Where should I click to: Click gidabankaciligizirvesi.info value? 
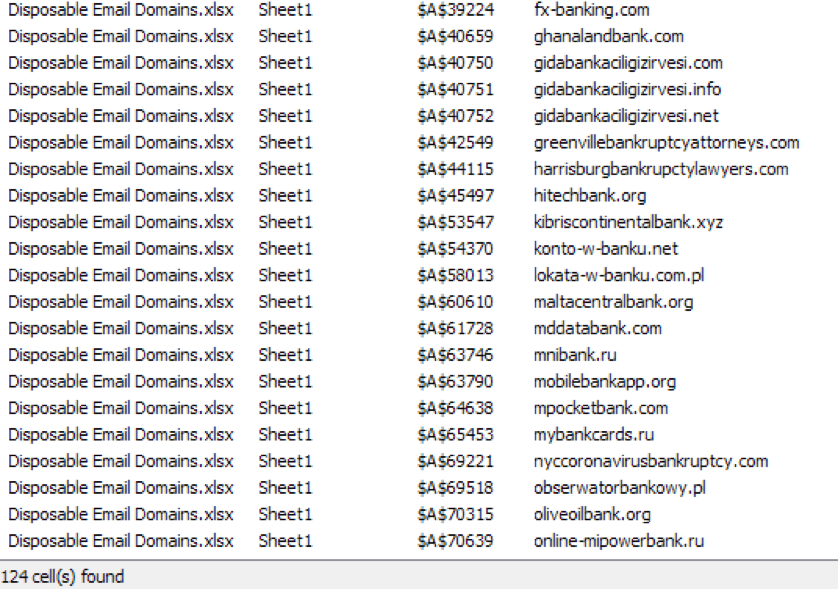point(627,89)
